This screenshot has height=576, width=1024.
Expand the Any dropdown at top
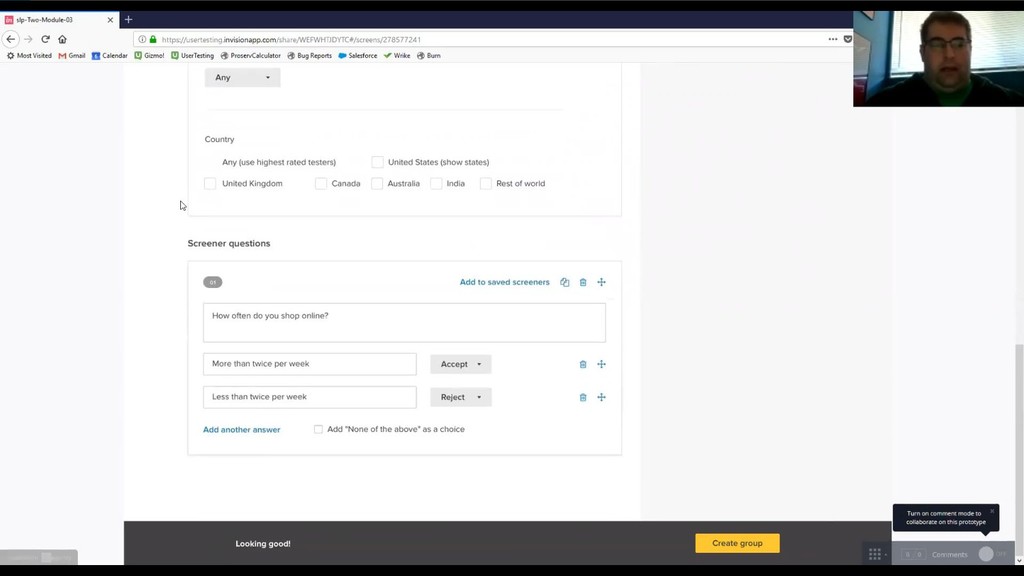pos(242,78)
